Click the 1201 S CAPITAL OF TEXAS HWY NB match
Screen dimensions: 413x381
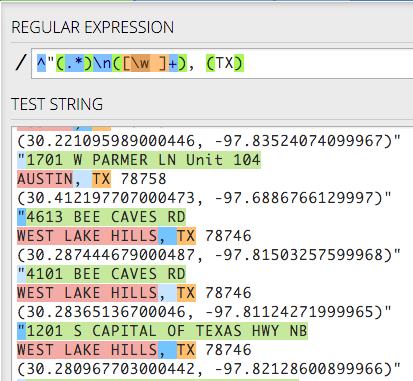coord(167,331)
